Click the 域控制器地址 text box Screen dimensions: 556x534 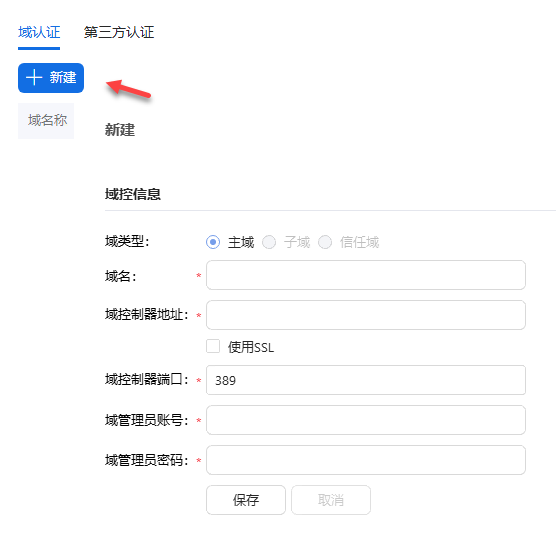366,315
